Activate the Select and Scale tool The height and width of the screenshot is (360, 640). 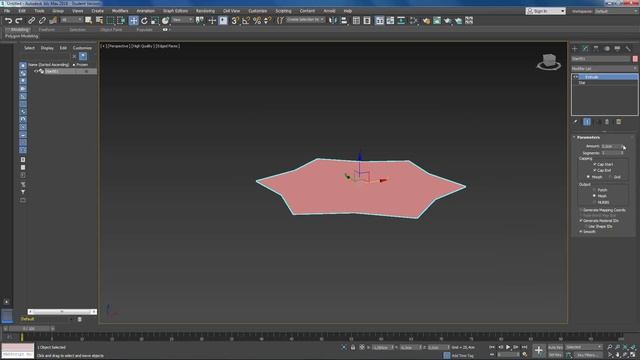coord(155,20)
